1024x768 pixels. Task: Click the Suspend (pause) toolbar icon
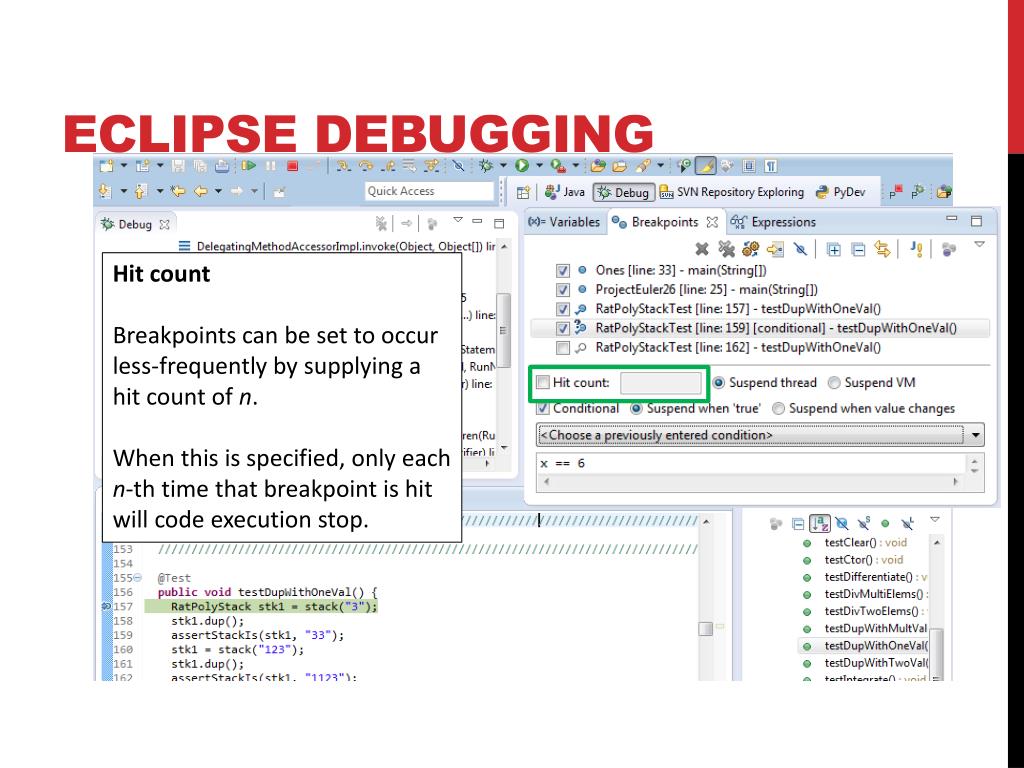[270, 166]
